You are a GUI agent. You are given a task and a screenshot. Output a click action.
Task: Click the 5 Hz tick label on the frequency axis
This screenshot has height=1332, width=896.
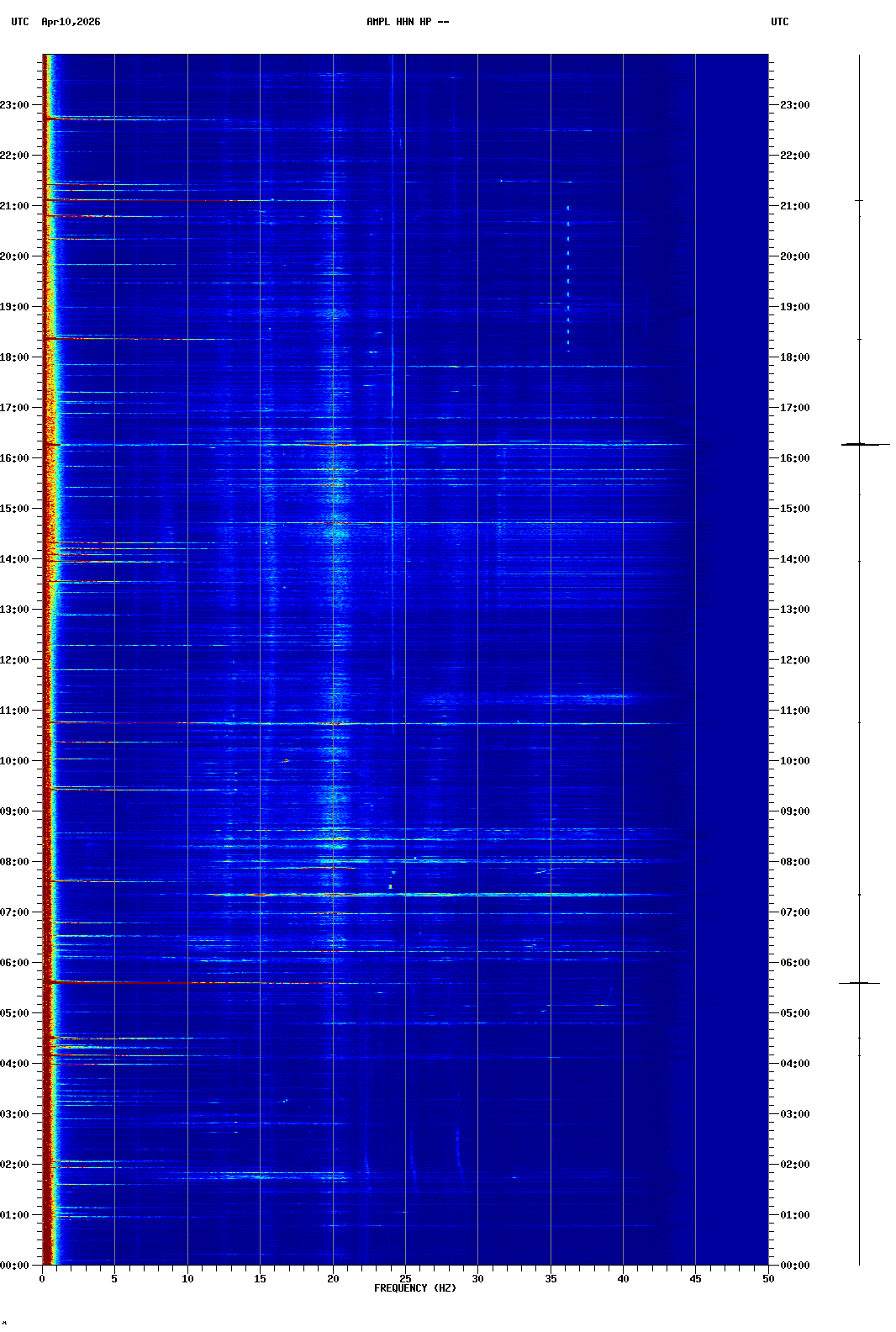point(114,1279)
